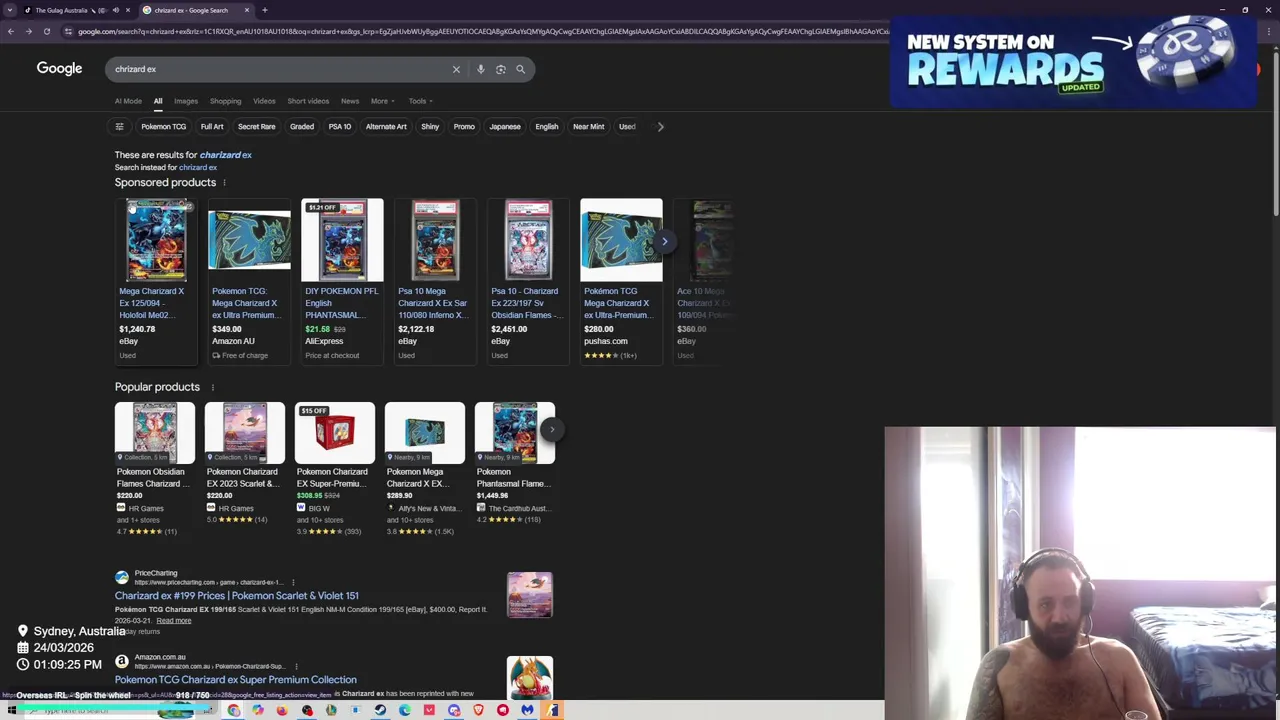Go forward in browser history
This screenshot has width=1280, height=720.
pos(29,31)
